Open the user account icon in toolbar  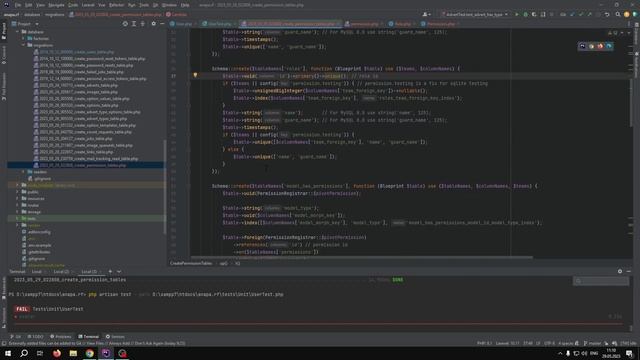[426, 14]
